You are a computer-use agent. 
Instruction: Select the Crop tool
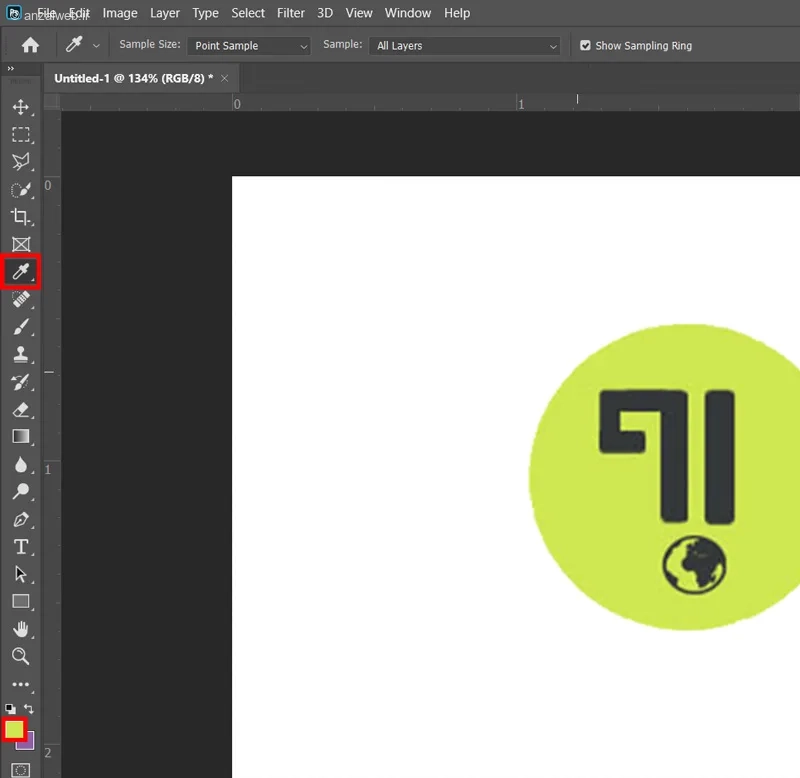pyautogui.click(x=20, y=217)
